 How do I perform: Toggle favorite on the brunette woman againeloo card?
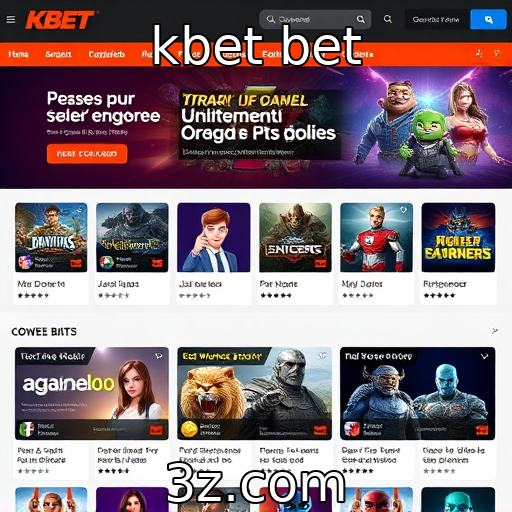tap(159, 356)
